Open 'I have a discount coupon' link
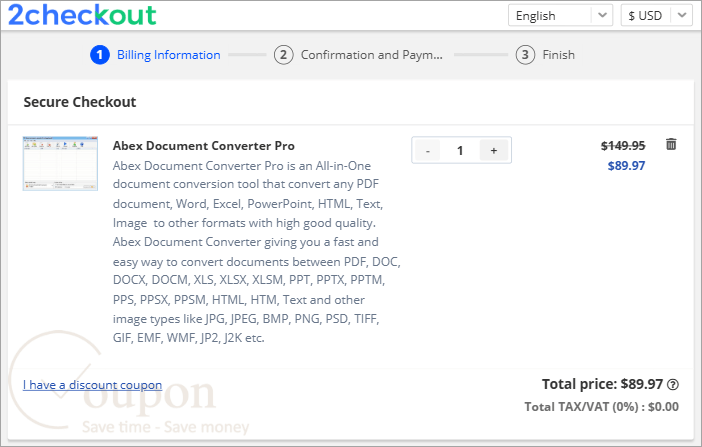702x447 pixels. pyautogui.click(x=92, y=385)
